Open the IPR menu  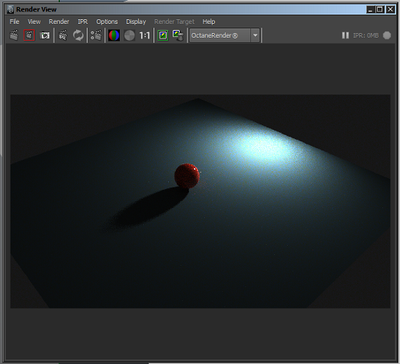pyautogui.click(x=83, y=22)
